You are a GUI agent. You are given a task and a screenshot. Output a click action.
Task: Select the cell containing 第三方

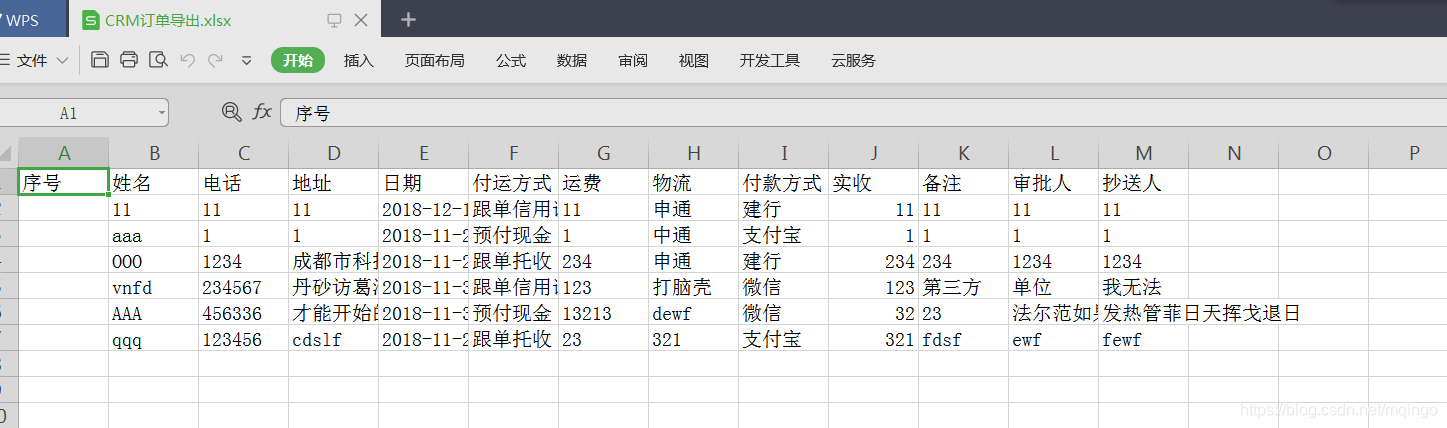[964, 288]
